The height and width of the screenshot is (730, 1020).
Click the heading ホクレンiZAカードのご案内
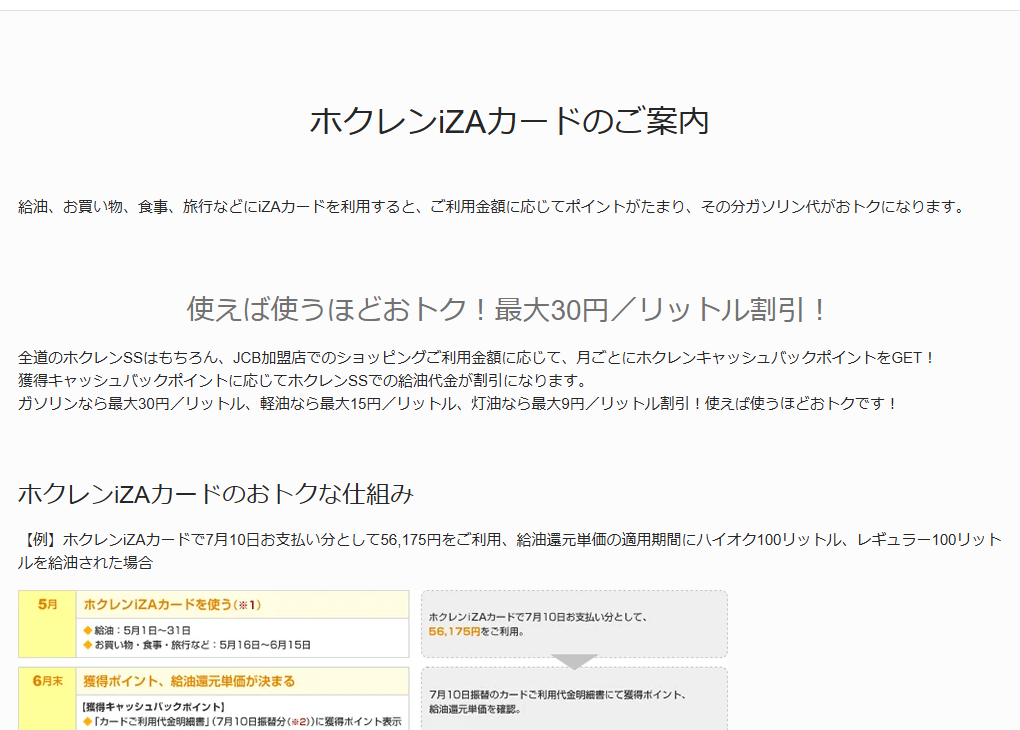[509, 121]
